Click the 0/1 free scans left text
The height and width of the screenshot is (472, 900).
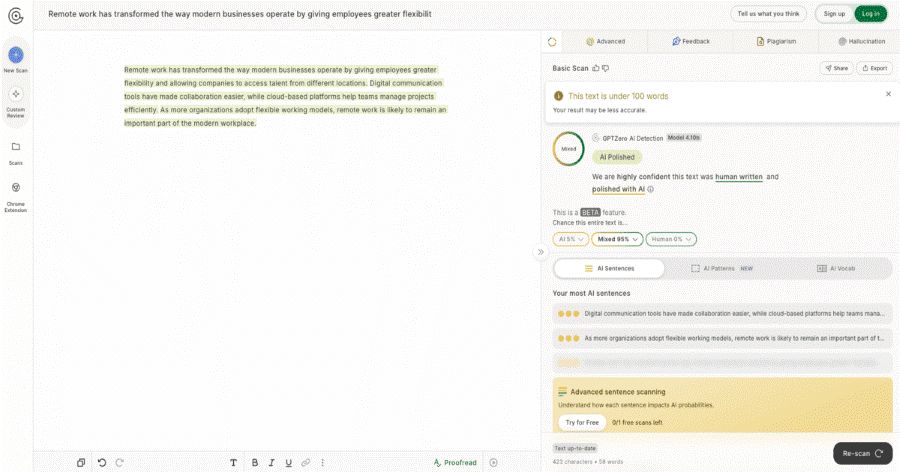(x=637, y=423)
